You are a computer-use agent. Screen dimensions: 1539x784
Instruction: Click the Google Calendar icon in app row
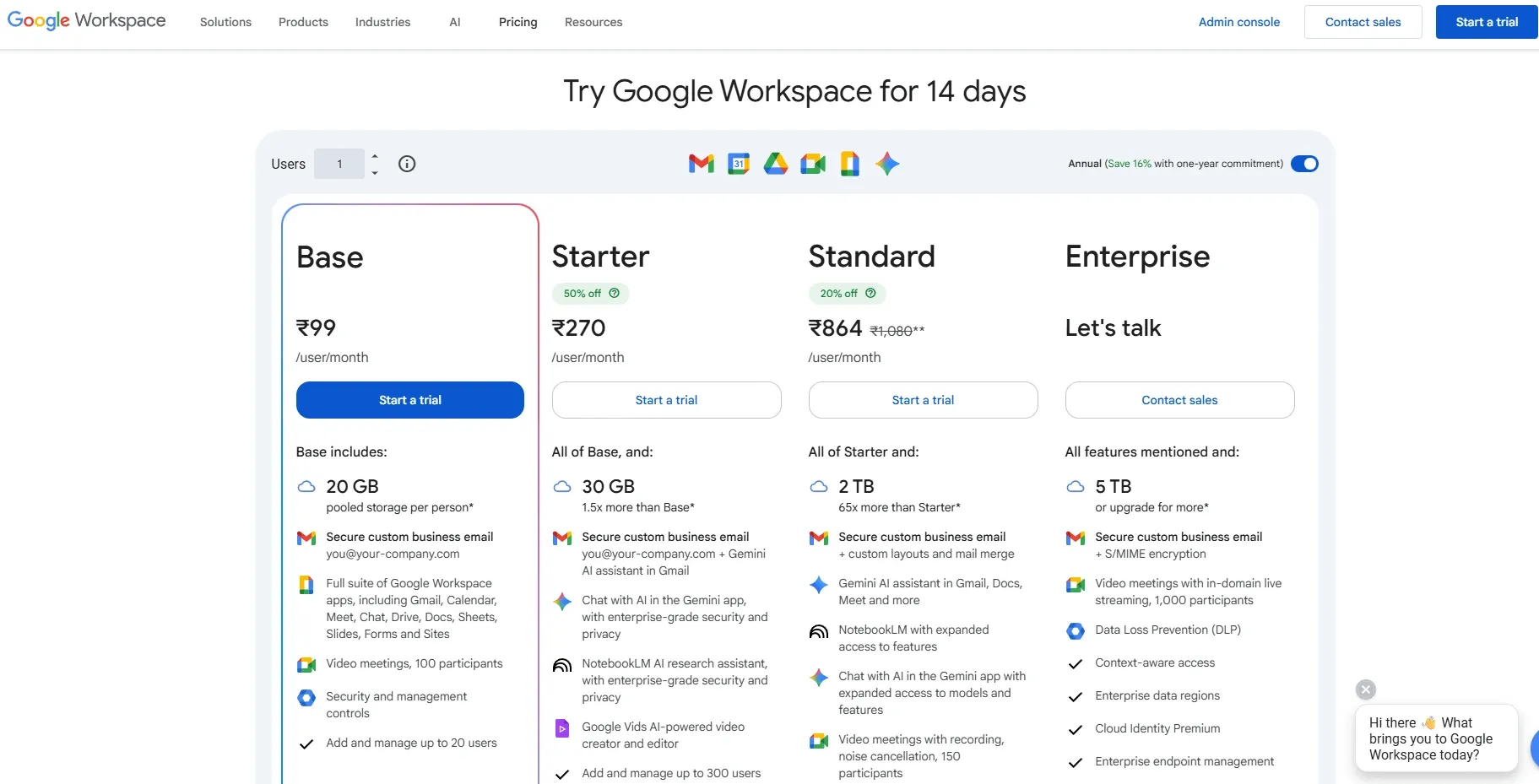click(x=739, y=164)
